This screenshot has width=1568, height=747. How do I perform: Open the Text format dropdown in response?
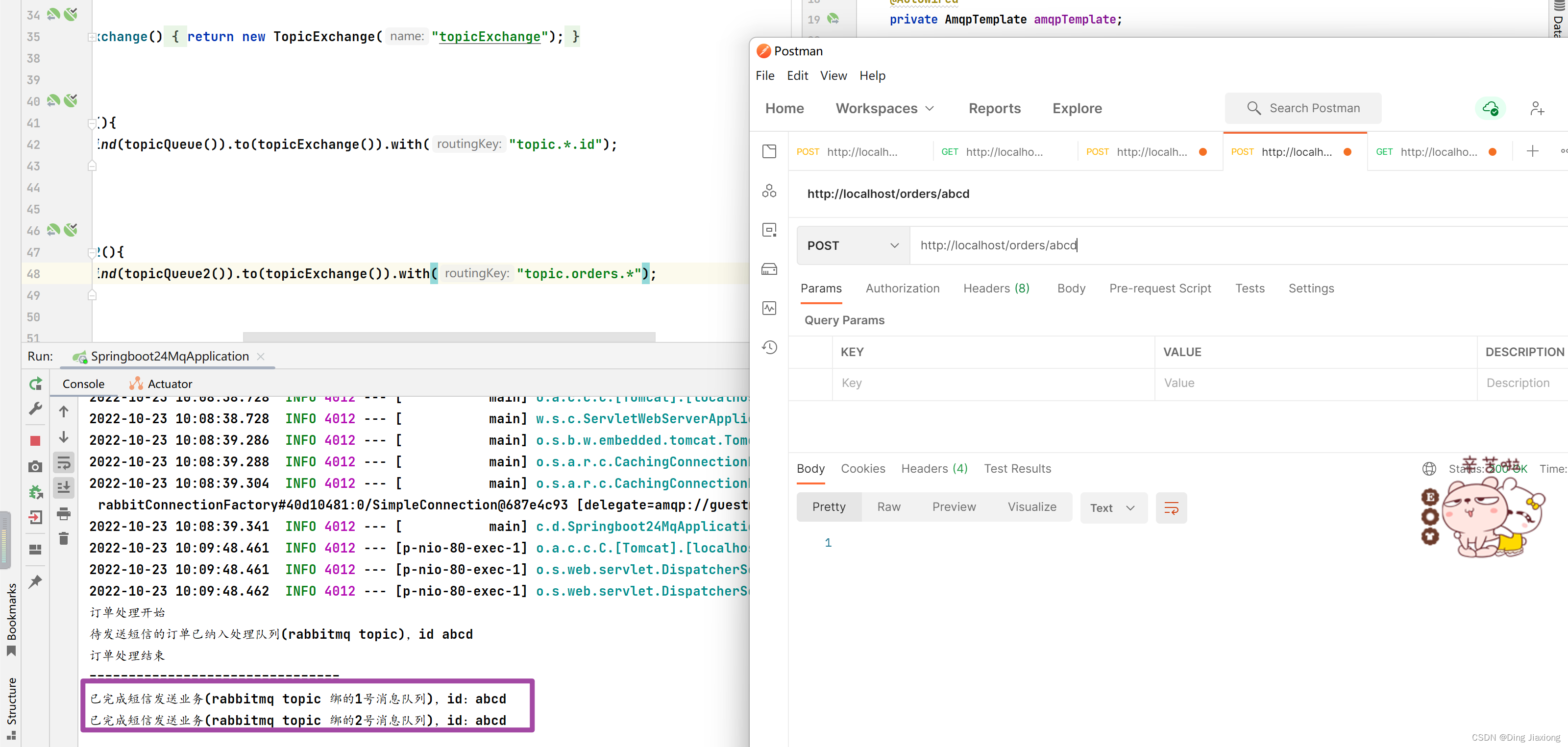[1113, 508]
